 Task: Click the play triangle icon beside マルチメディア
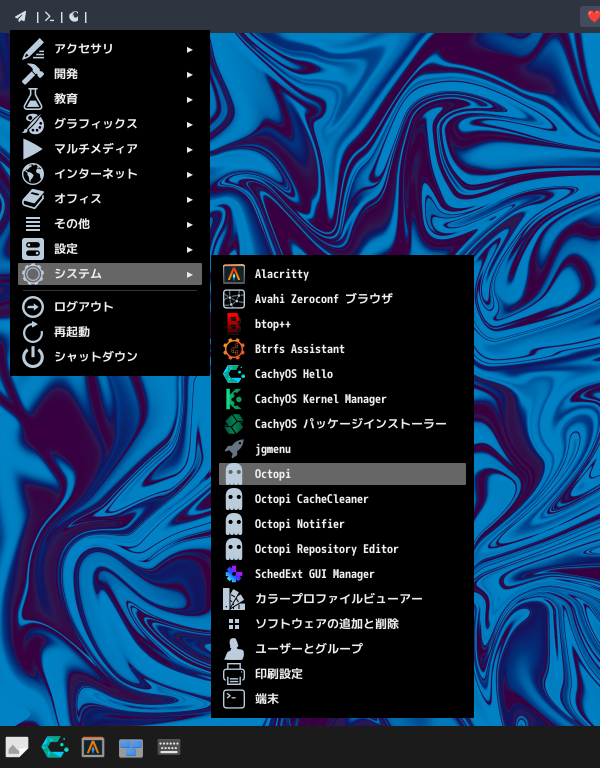[33, 149]
